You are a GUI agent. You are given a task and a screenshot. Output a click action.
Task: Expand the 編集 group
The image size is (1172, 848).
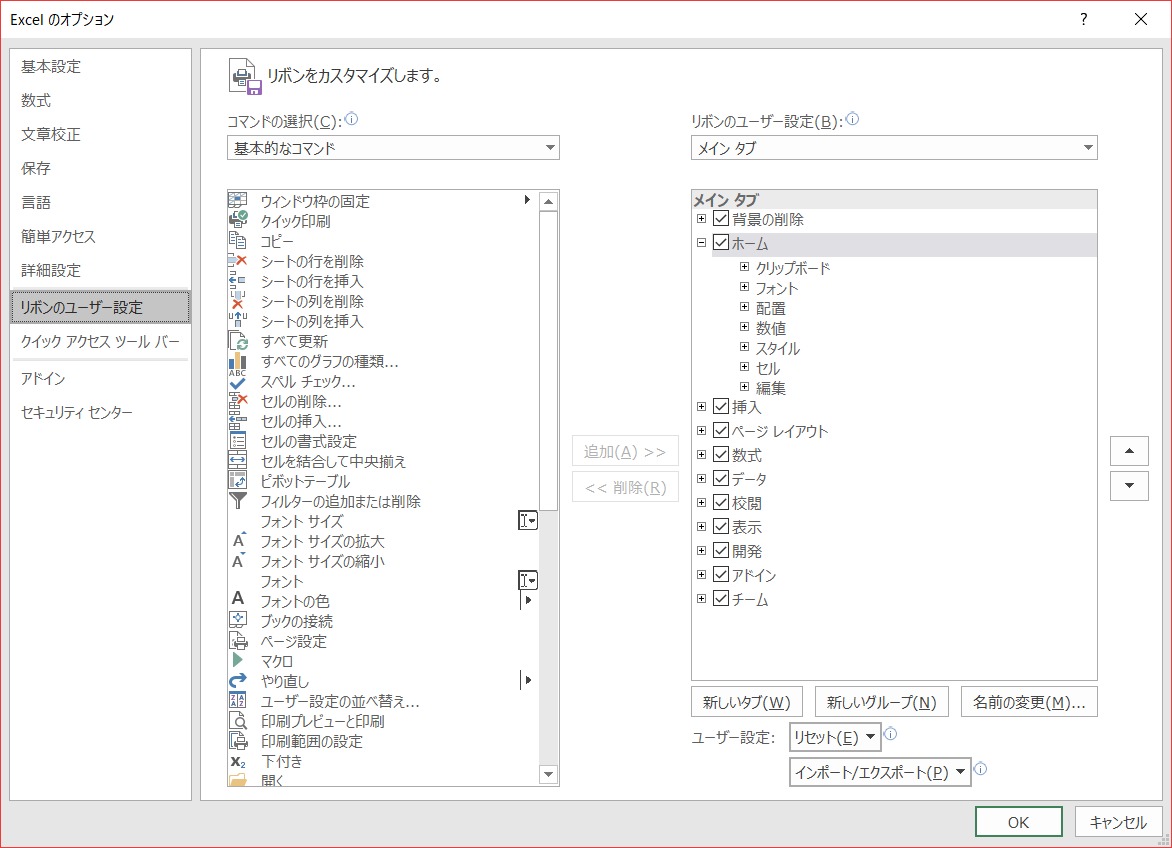(x=744, y=386)
